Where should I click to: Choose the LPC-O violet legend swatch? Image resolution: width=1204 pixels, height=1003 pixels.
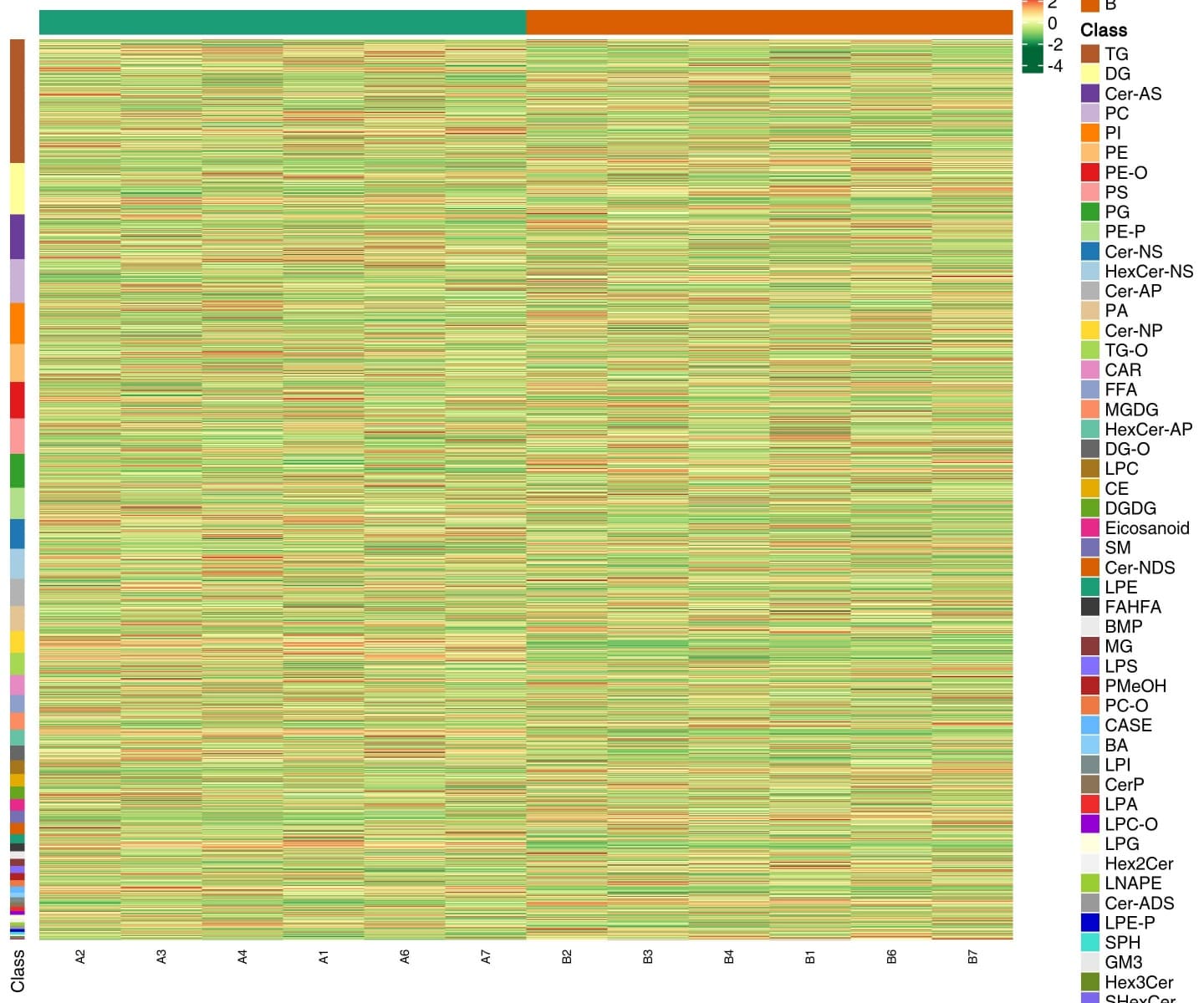click(x=1089, y=824)
